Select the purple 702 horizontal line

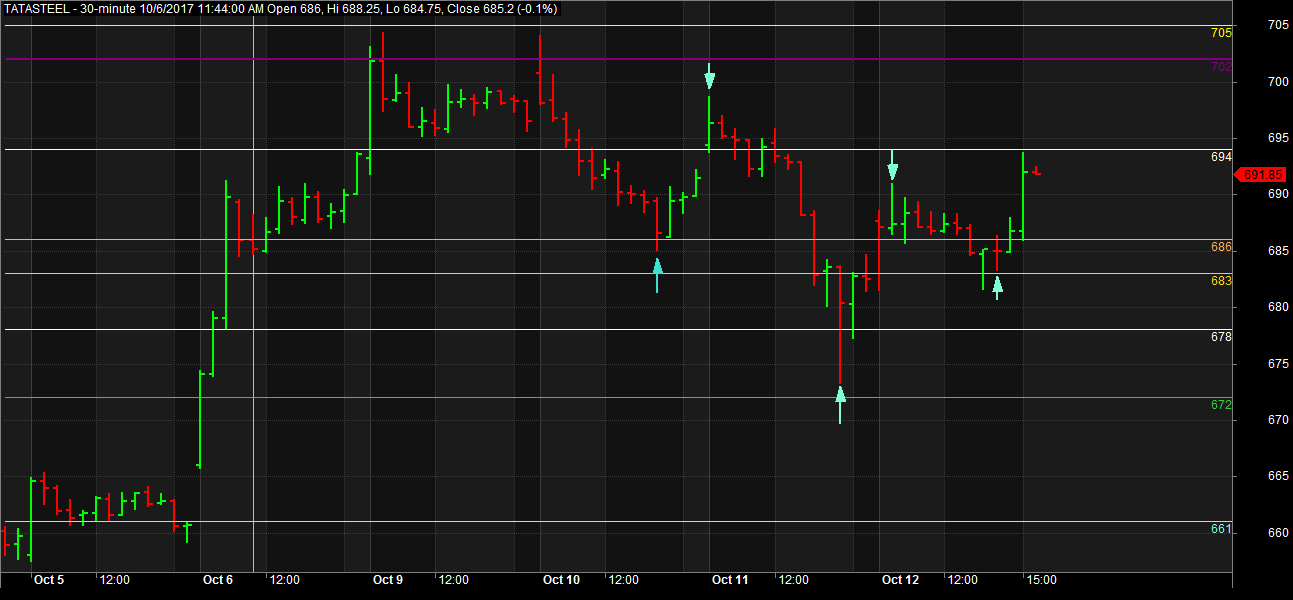pos(616,59)
